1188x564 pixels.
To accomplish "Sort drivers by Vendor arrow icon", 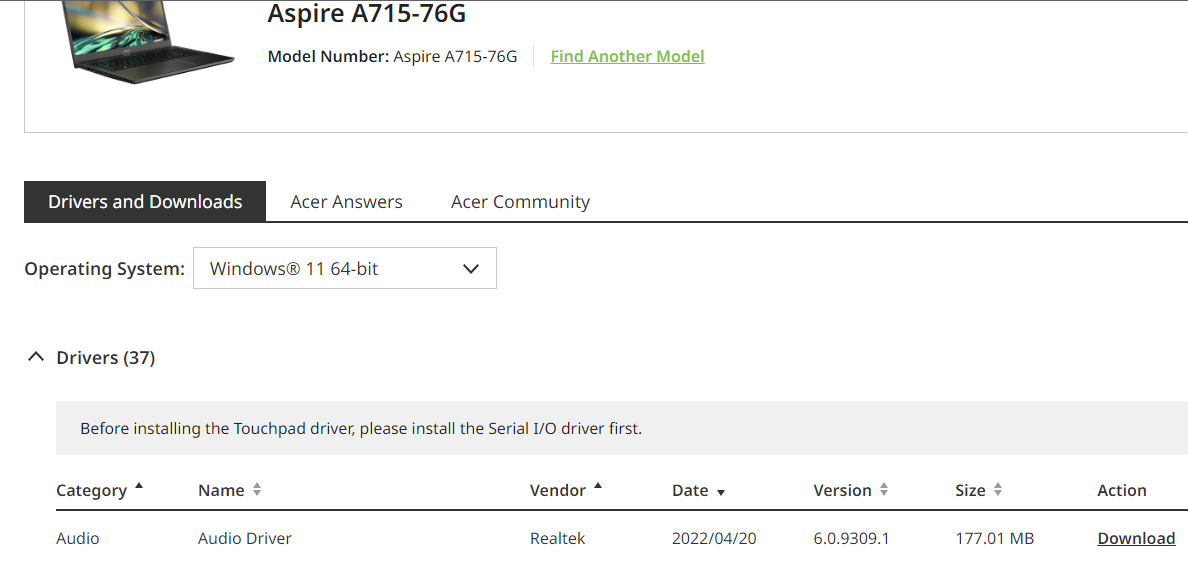I will [x=598, y=486].
